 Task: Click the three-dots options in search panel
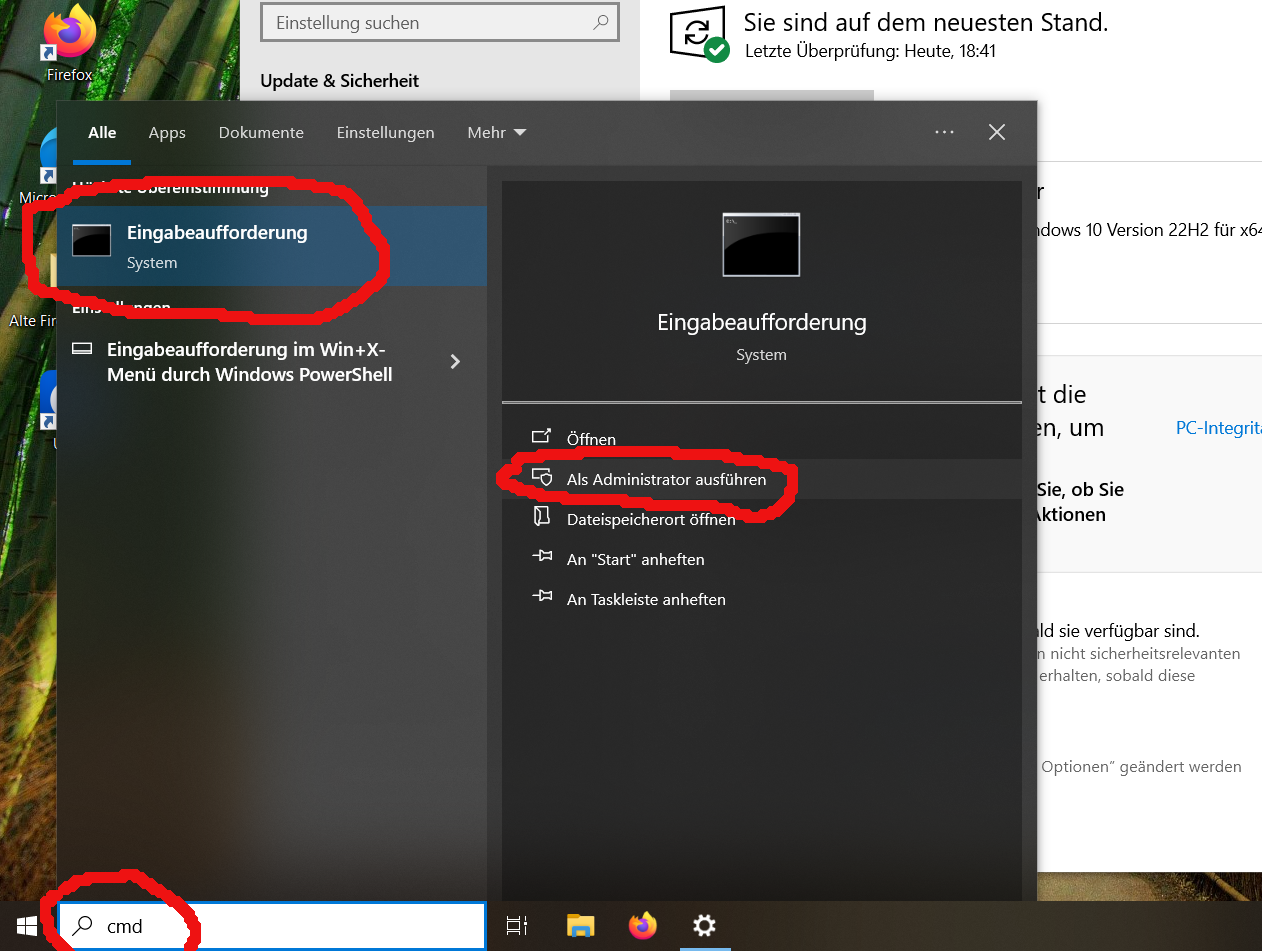[x=944, y=132]
